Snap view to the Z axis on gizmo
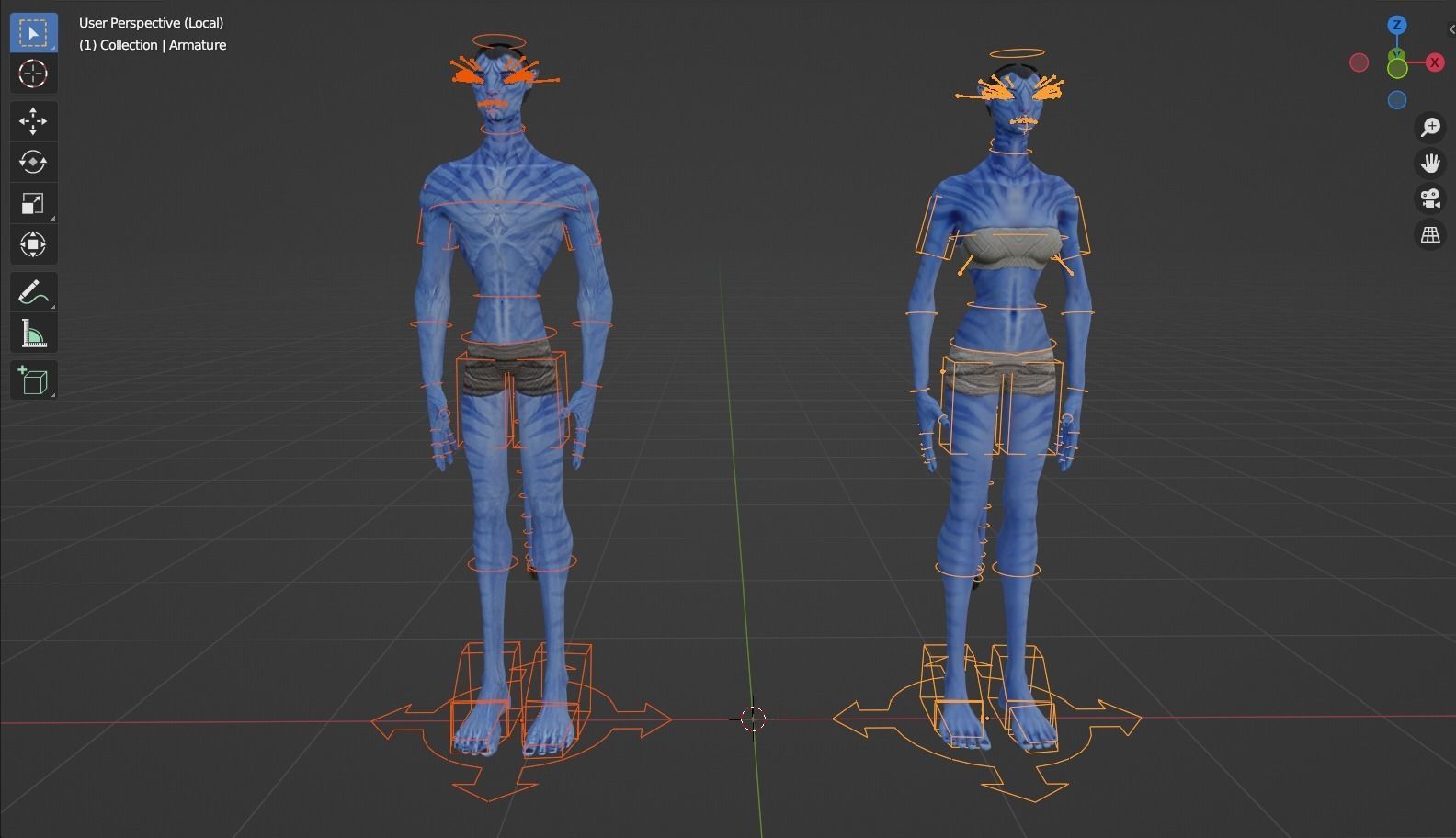Viewport: 1456px width, 838px height. (1397, 26)
